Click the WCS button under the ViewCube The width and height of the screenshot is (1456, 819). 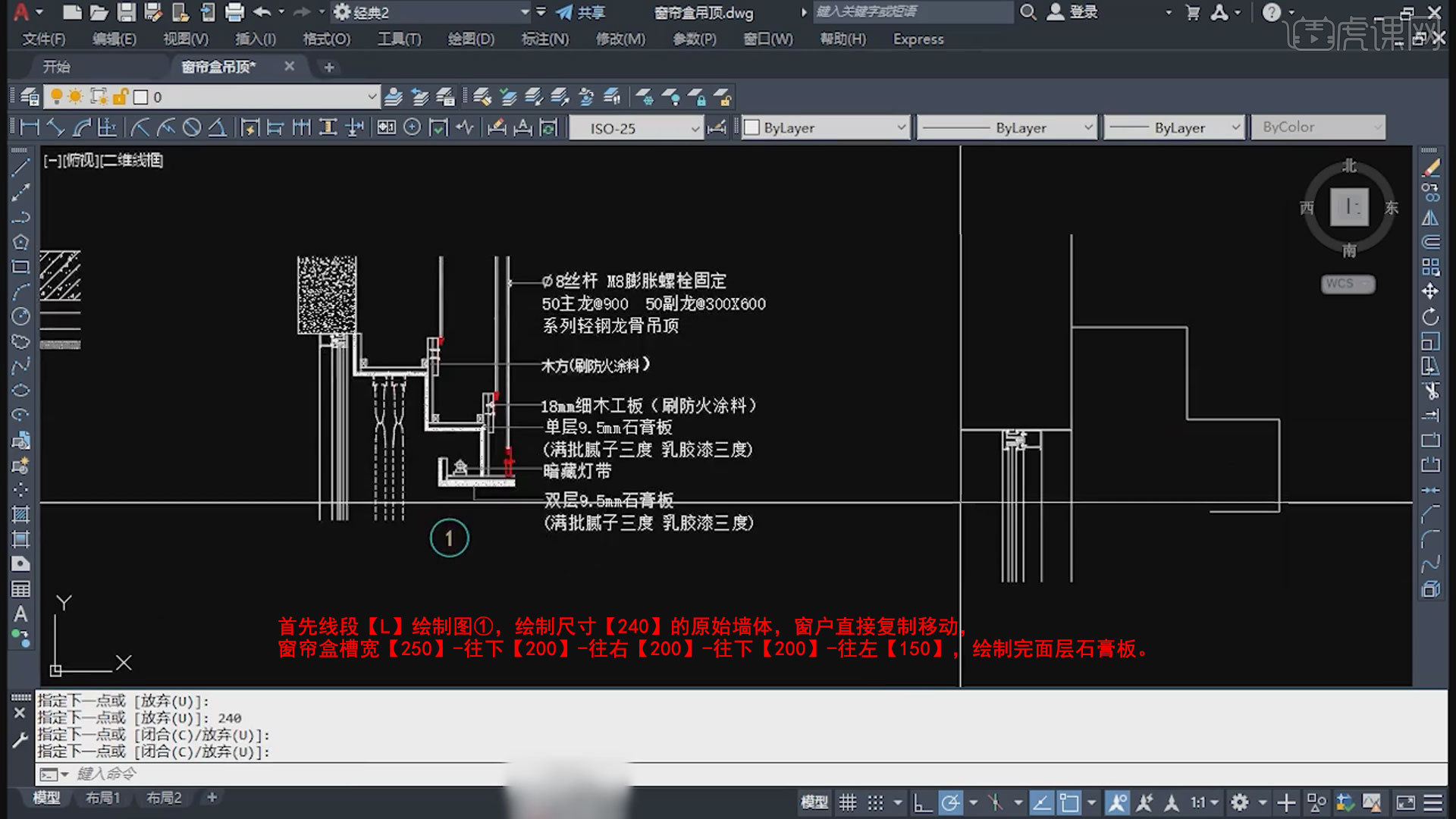click(x=1348, y=284)
